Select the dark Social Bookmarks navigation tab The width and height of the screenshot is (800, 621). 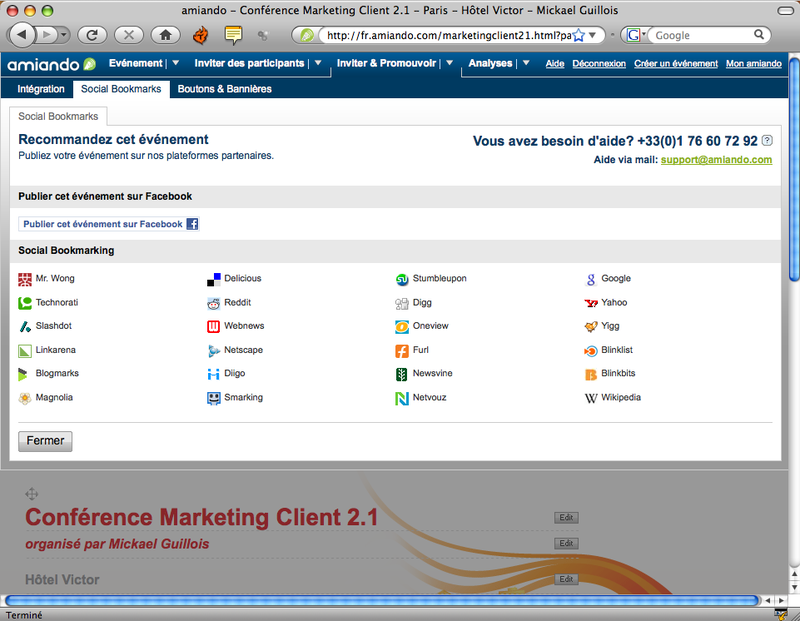(x=121, y=89)
